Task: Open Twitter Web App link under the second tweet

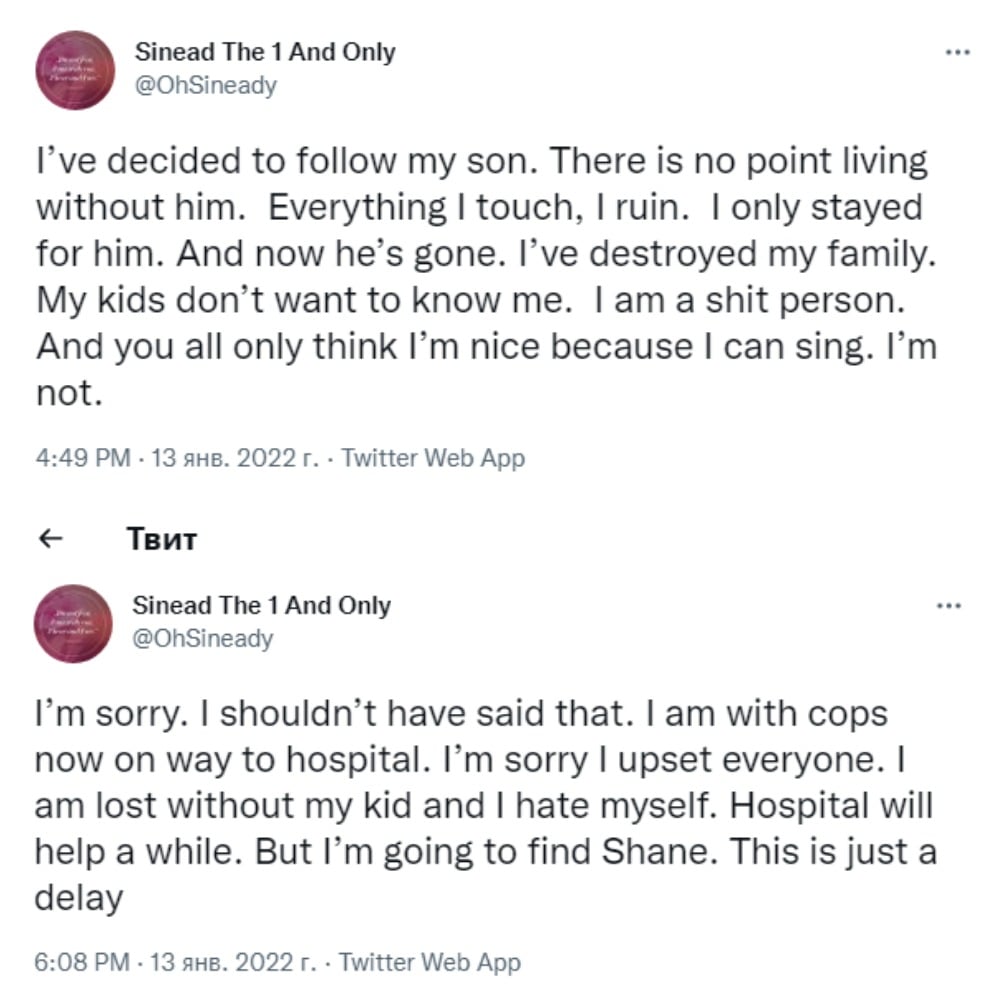Action: pos(430,962)
